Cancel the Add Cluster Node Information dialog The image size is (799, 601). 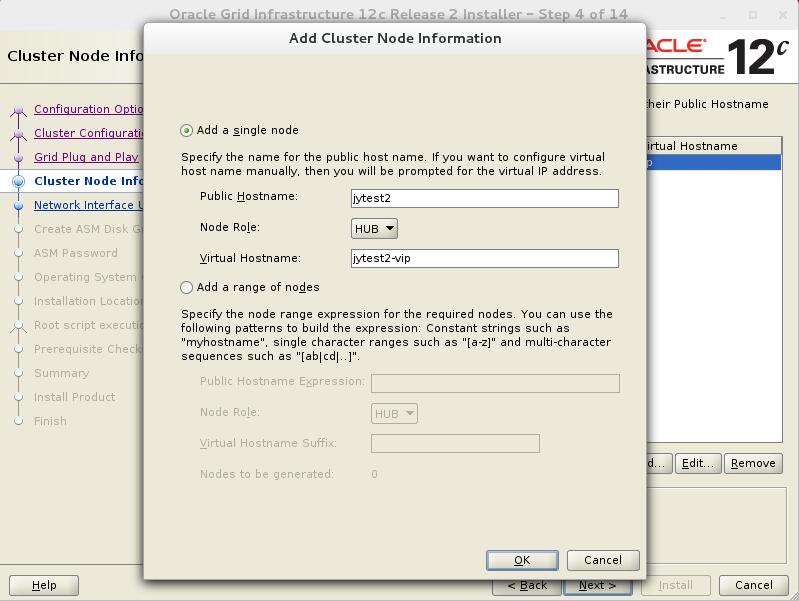[603, 560]
